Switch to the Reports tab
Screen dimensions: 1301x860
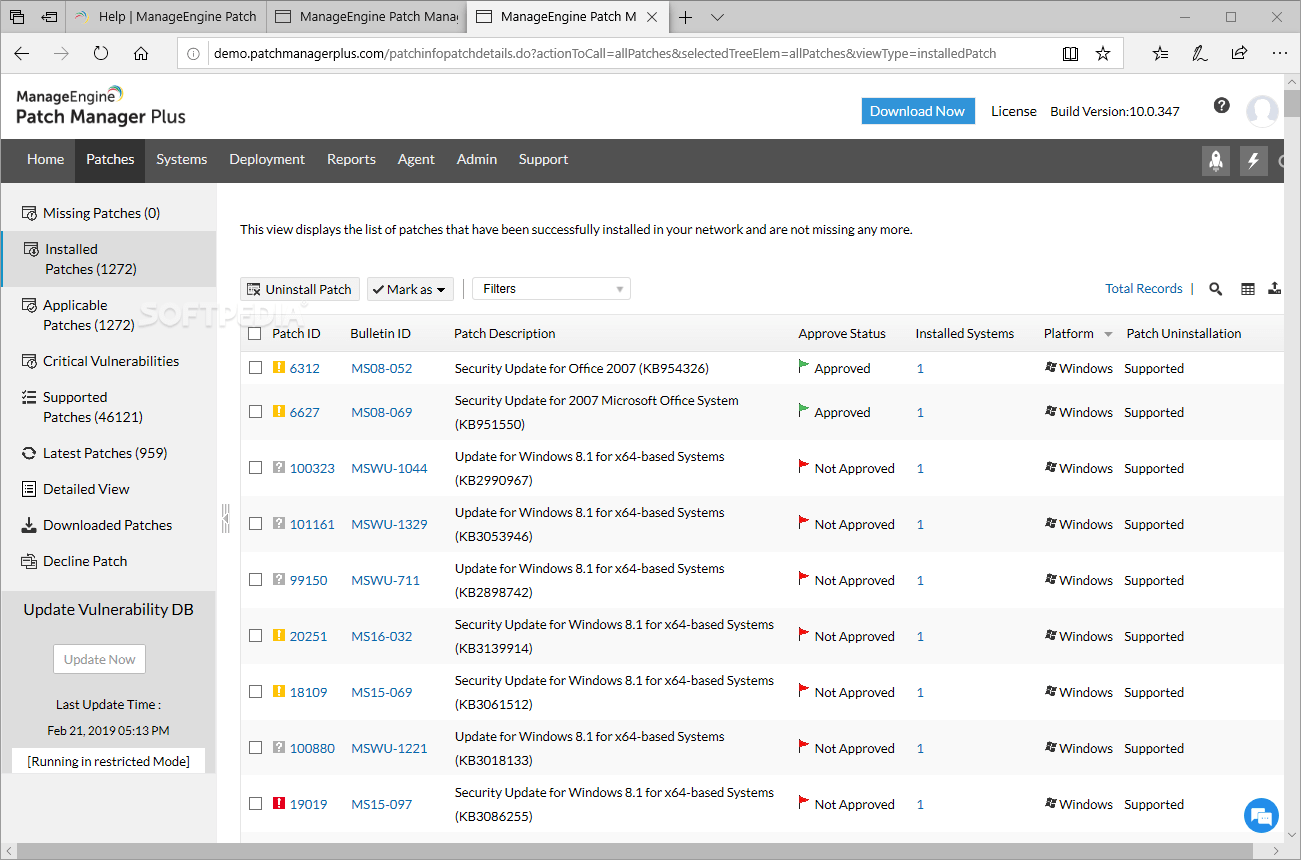351,159
